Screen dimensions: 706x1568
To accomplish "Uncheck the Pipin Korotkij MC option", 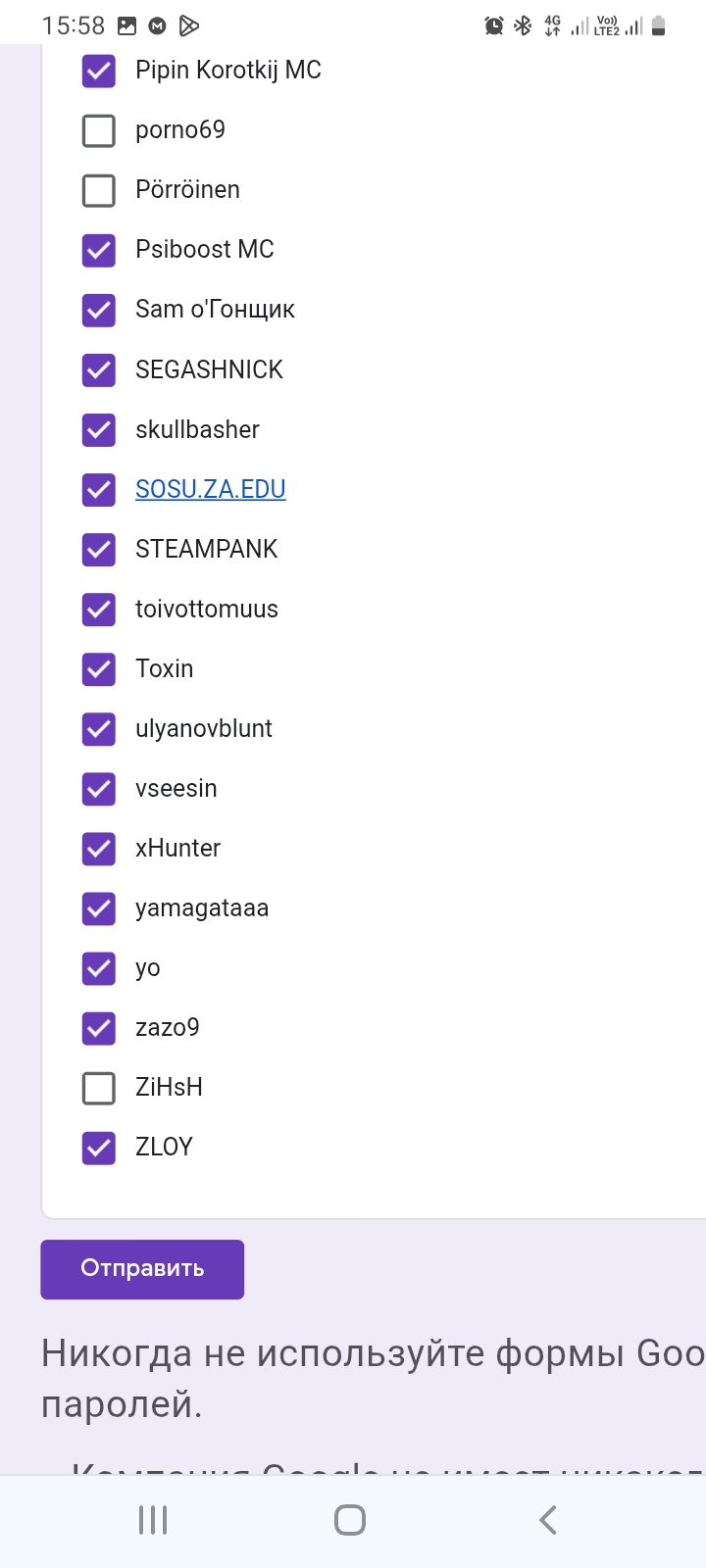I will pyautogui.click(x=99, y=71).
